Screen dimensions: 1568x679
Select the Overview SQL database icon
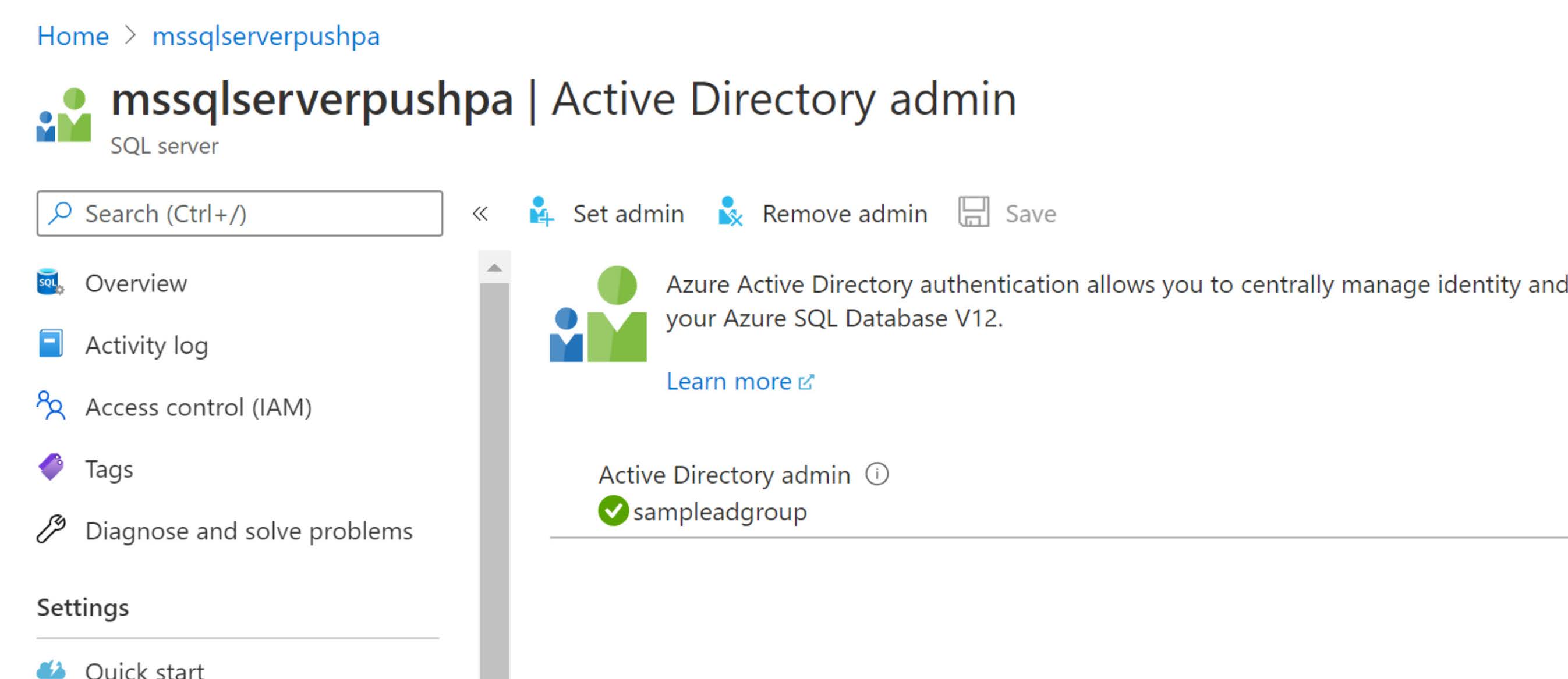(50, 283)
